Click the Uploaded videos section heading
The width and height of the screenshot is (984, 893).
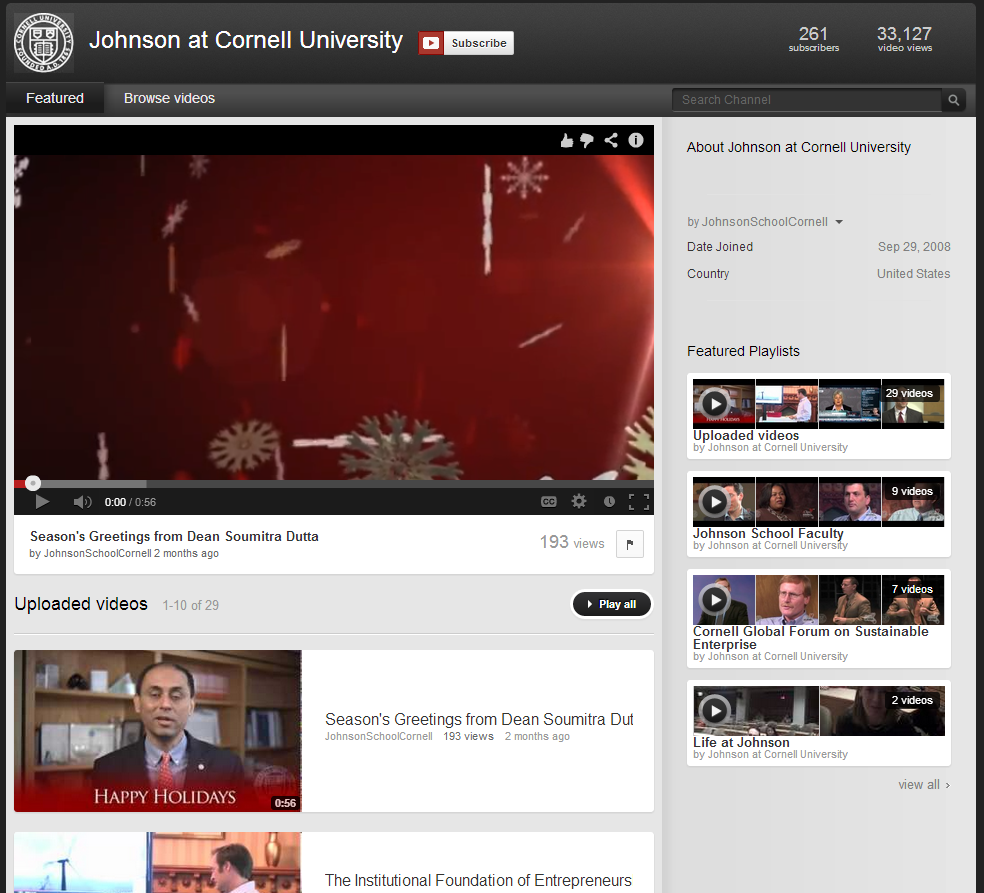click(x=81, y=604)
